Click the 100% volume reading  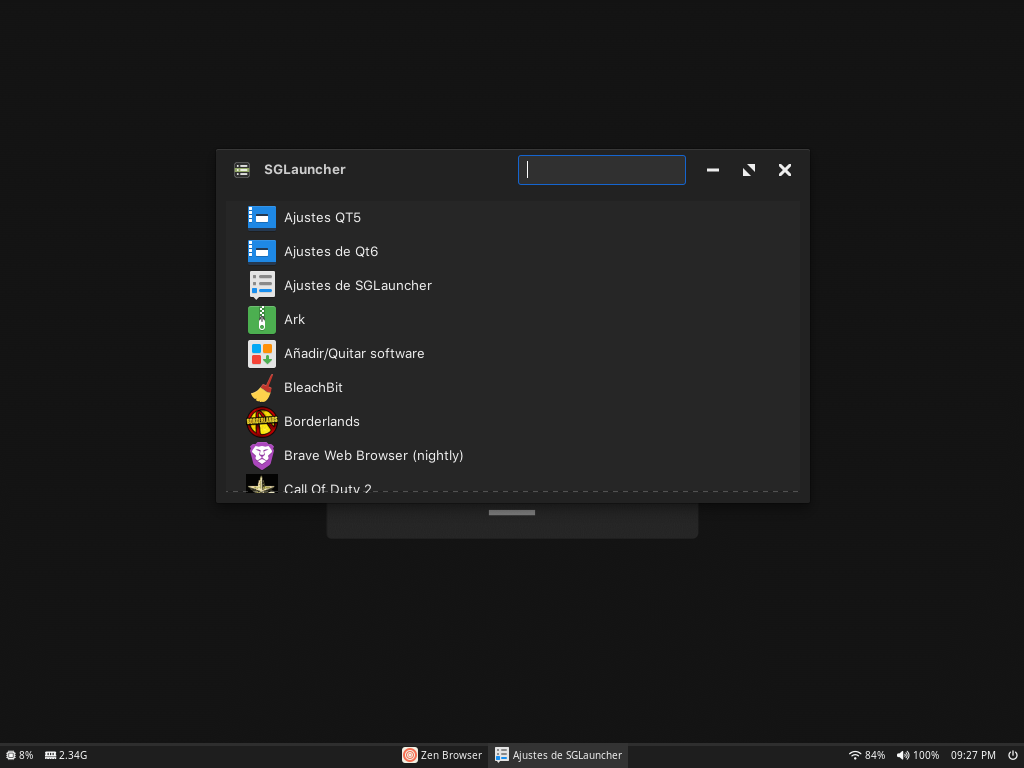tap(926, 755)
